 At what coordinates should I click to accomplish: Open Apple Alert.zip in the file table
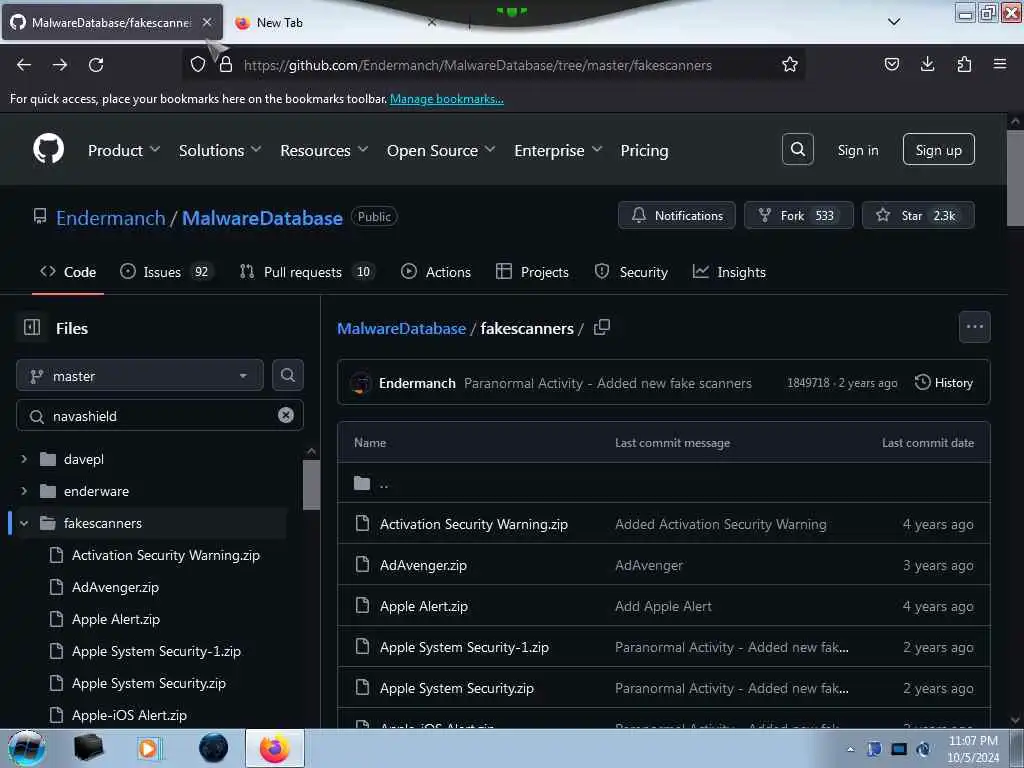[x=424, y=606]
